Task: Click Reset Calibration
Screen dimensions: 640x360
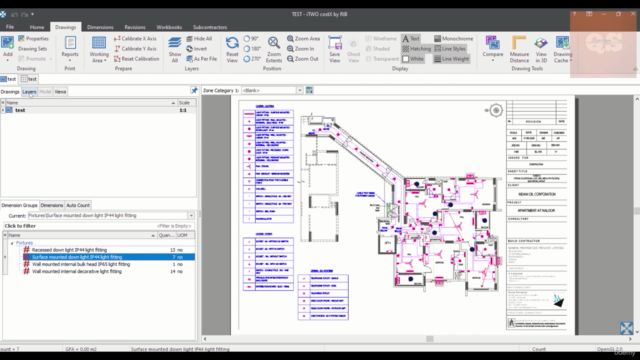Action: [136, 59]
